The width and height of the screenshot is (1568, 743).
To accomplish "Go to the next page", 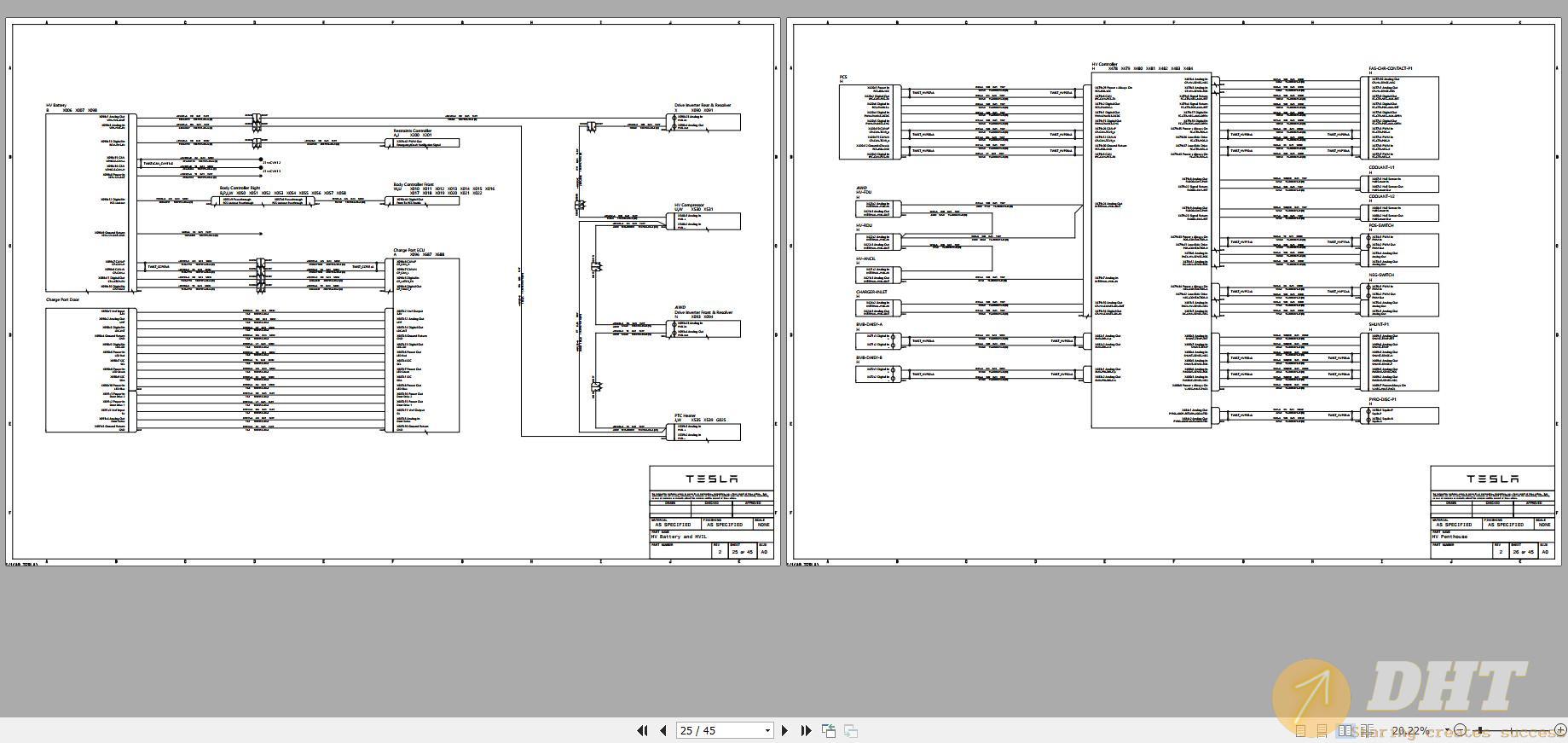I will (785, 730).
